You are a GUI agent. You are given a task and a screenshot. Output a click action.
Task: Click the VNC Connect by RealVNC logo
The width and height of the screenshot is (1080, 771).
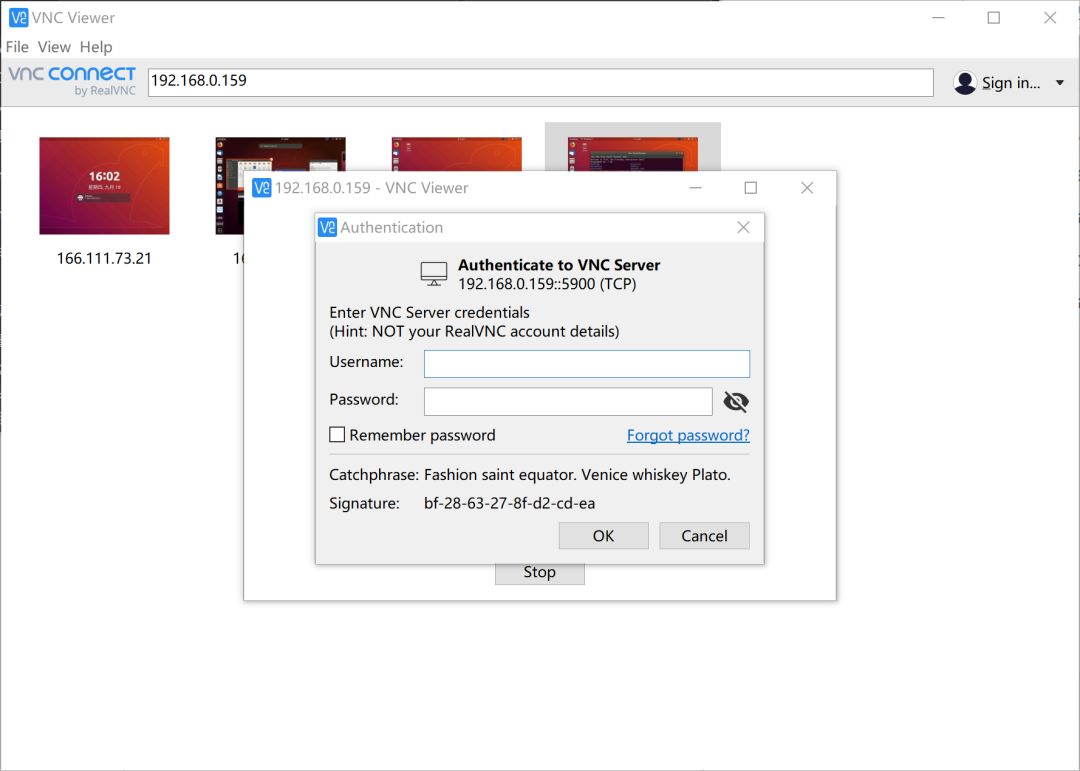[x=72, y=81]
